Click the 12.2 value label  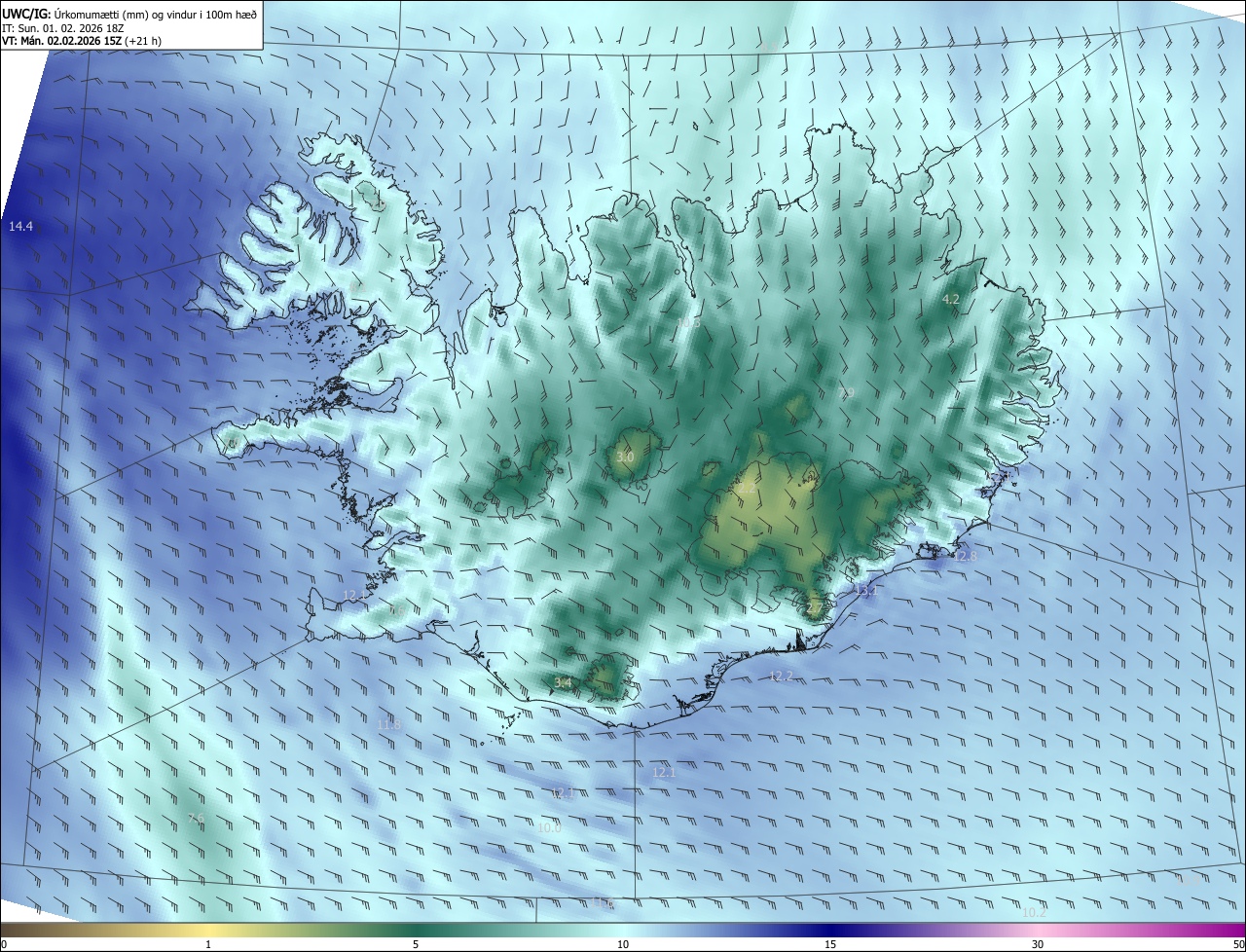point(781,676)
